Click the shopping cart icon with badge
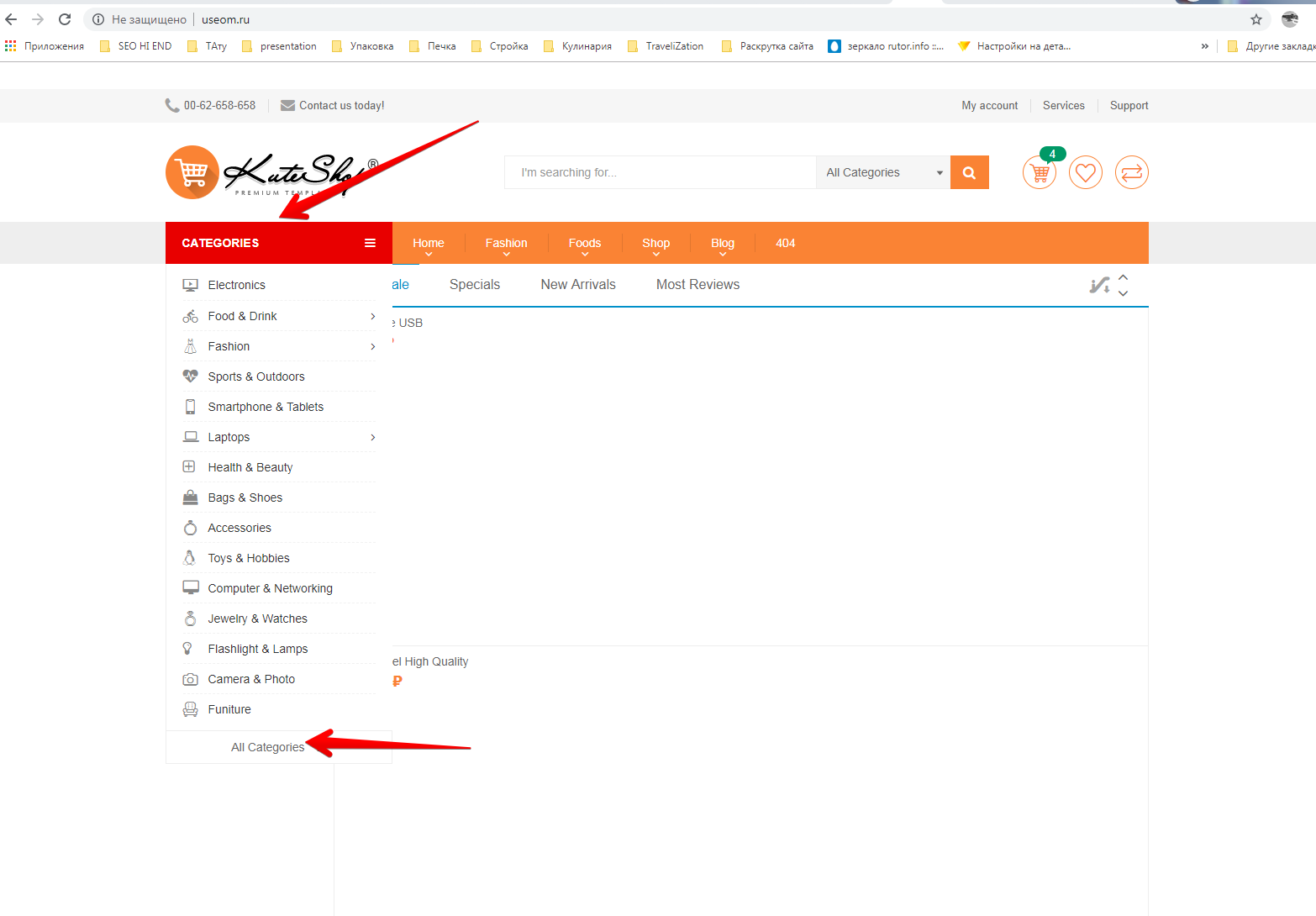Image resolution: width=1316 pixels, height=916 pixels. pos(1040,172)
